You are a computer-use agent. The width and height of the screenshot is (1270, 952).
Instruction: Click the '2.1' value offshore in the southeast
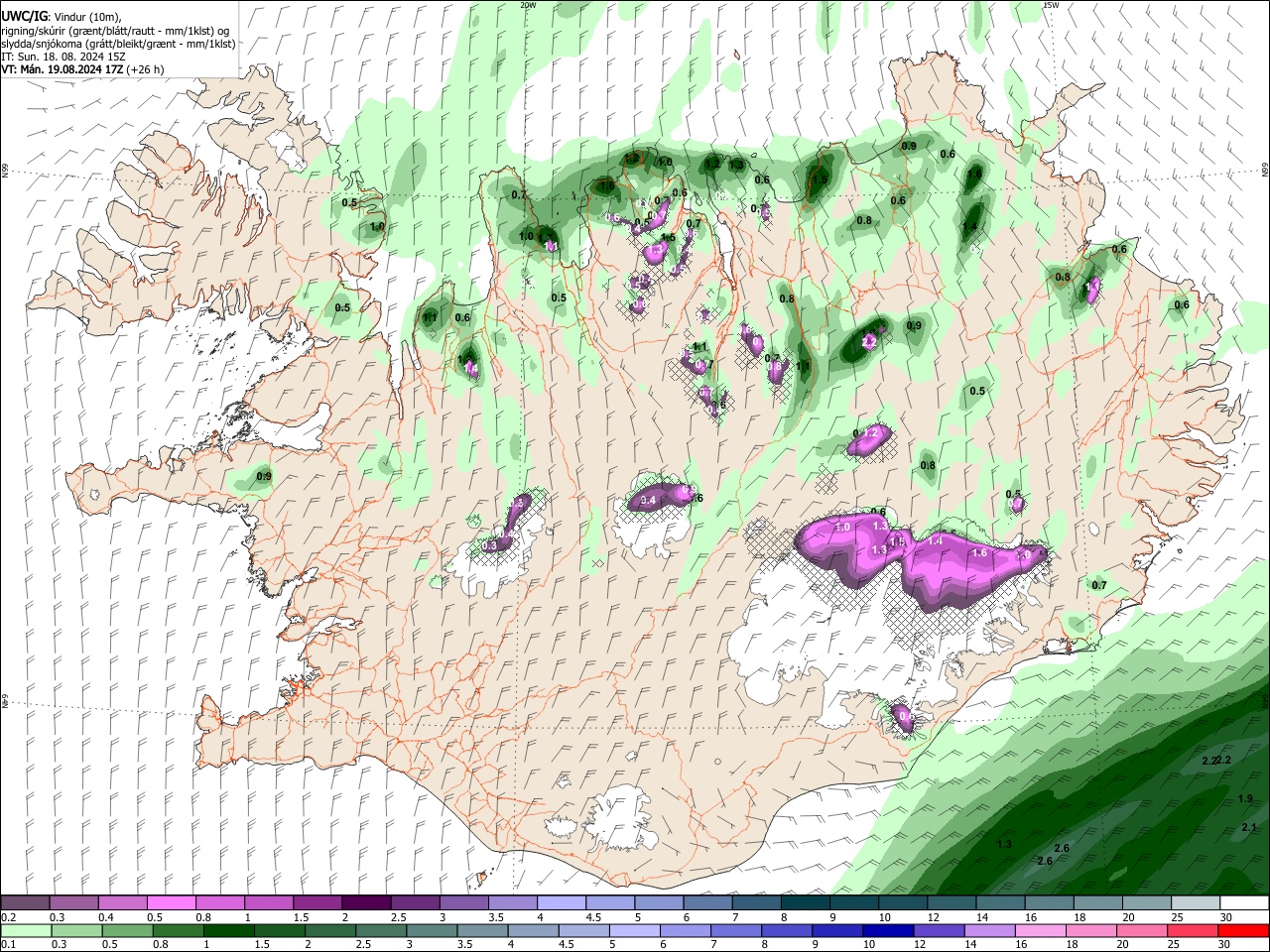1249,827
